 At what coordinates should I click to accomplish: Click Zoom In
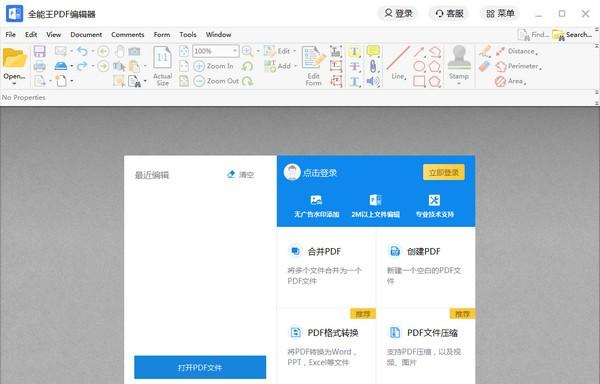tap(214, 66)
